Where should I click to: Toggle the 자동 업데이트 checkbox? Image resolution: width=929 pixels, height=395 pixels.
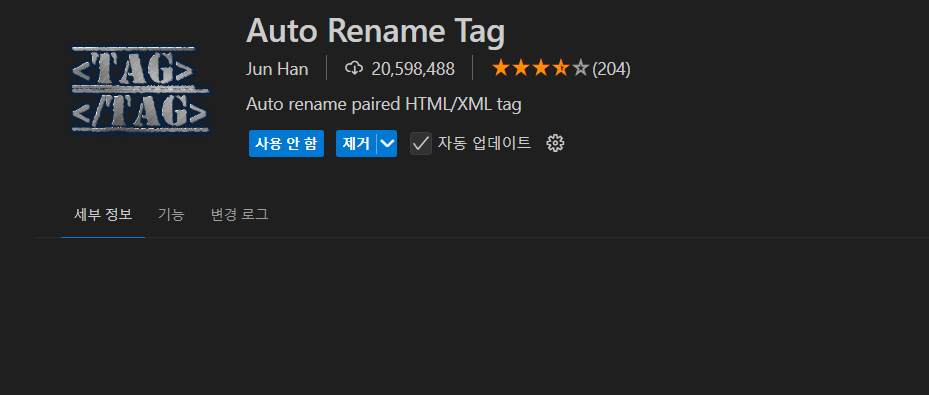click(x=421, y=143)
